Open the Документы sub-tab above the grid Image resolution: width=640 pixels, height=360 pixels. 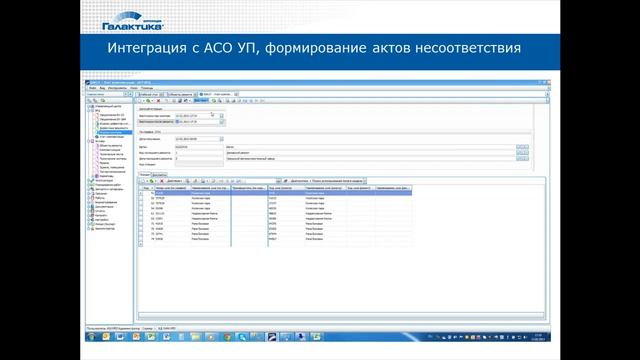[159, 175]
